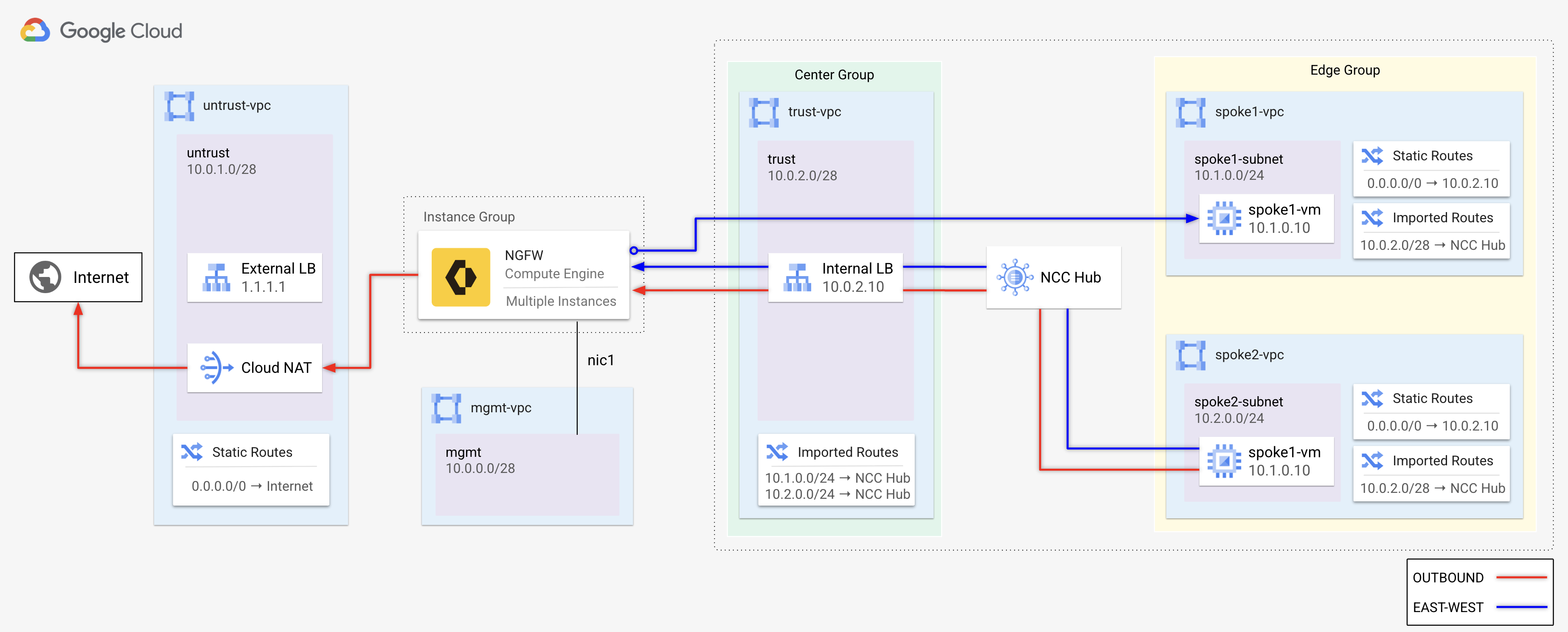The image size is (1568, 632).
Task: Click the Instance Group label text
Action: (469, 217)
